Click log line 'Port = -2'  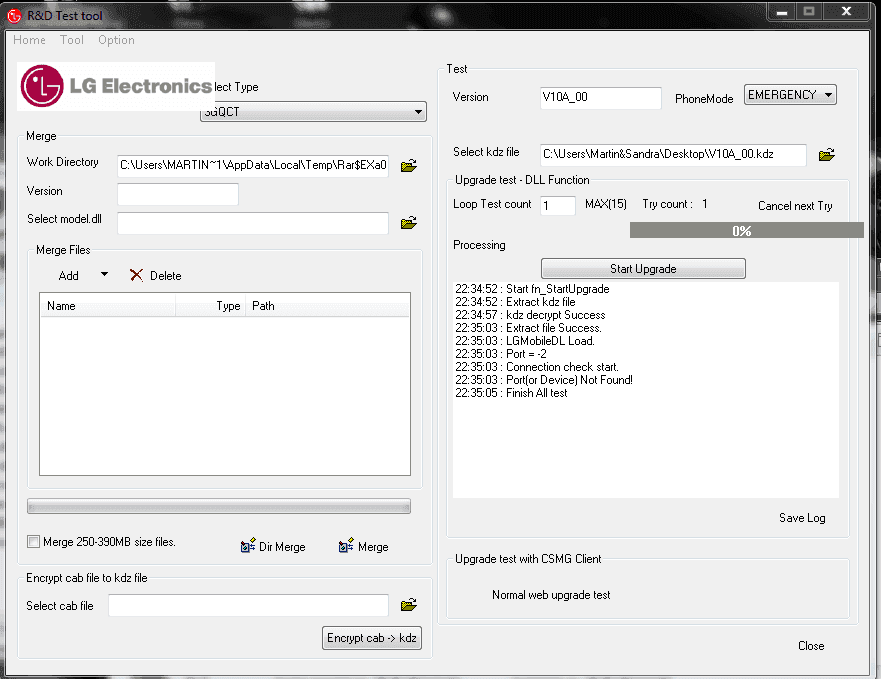tap(501, 354)
